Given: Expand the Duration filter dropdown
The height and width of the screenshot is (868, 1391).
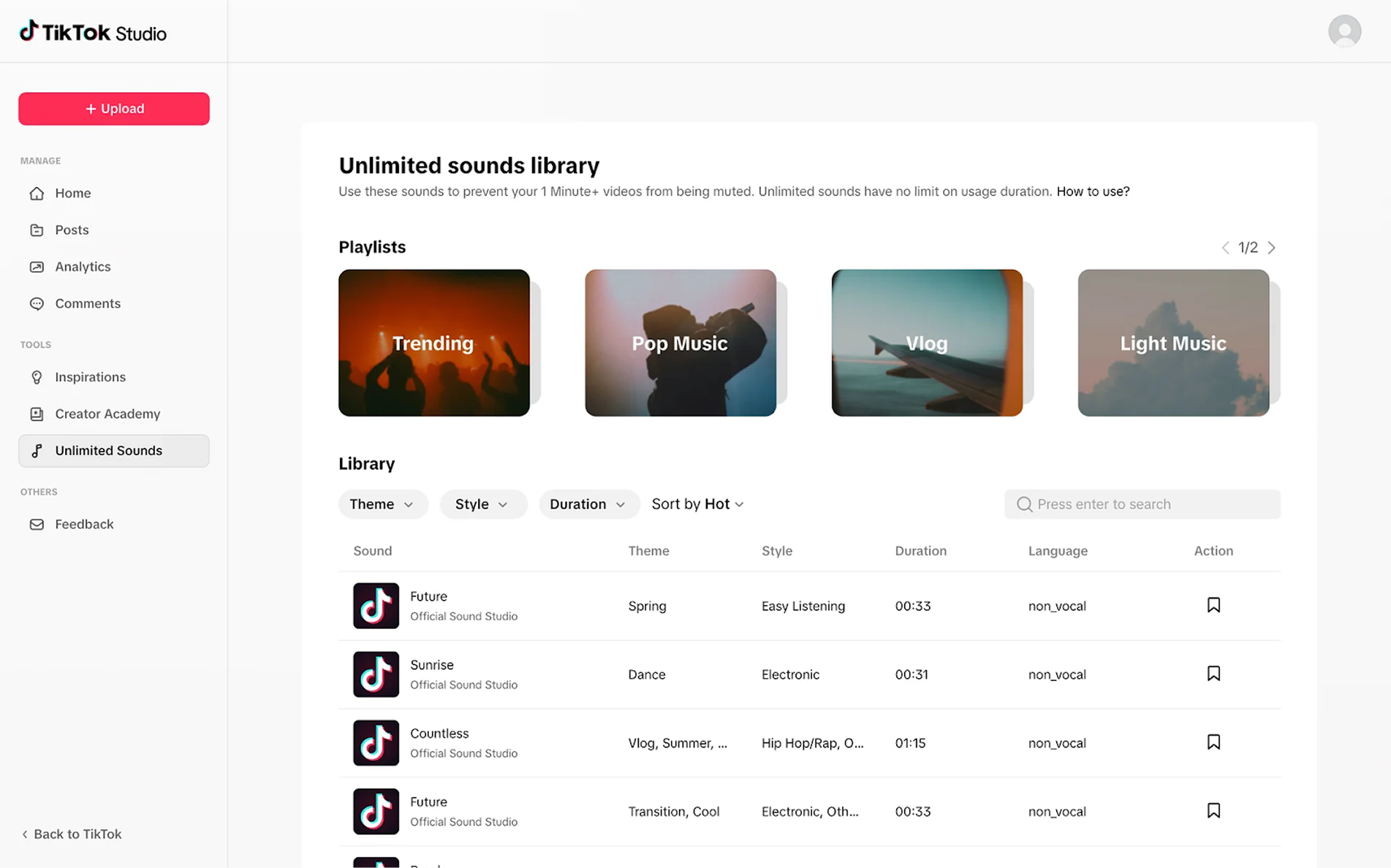Looking at the screenshot, I should 588,504.
